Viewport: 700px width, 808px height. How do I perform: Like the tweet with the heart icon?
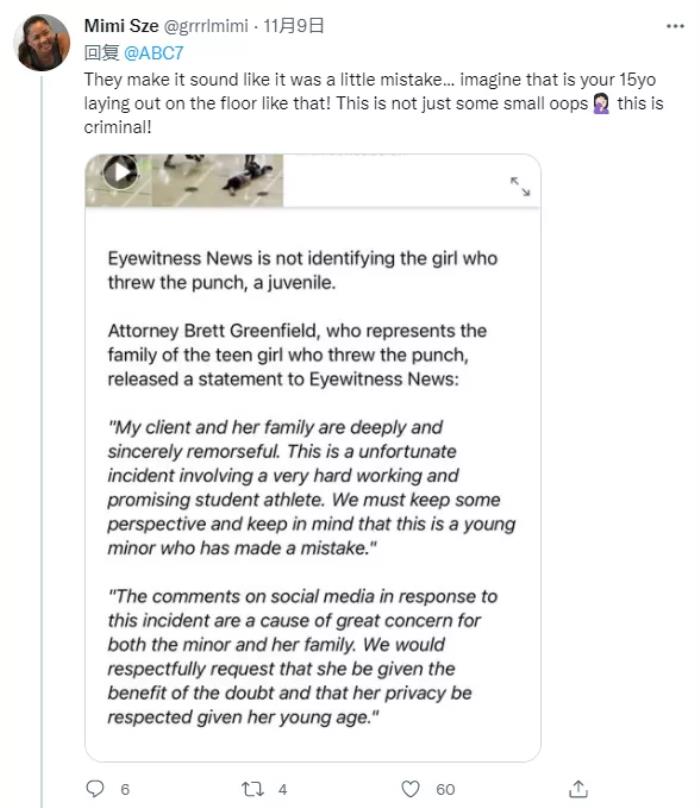point(415,789)
